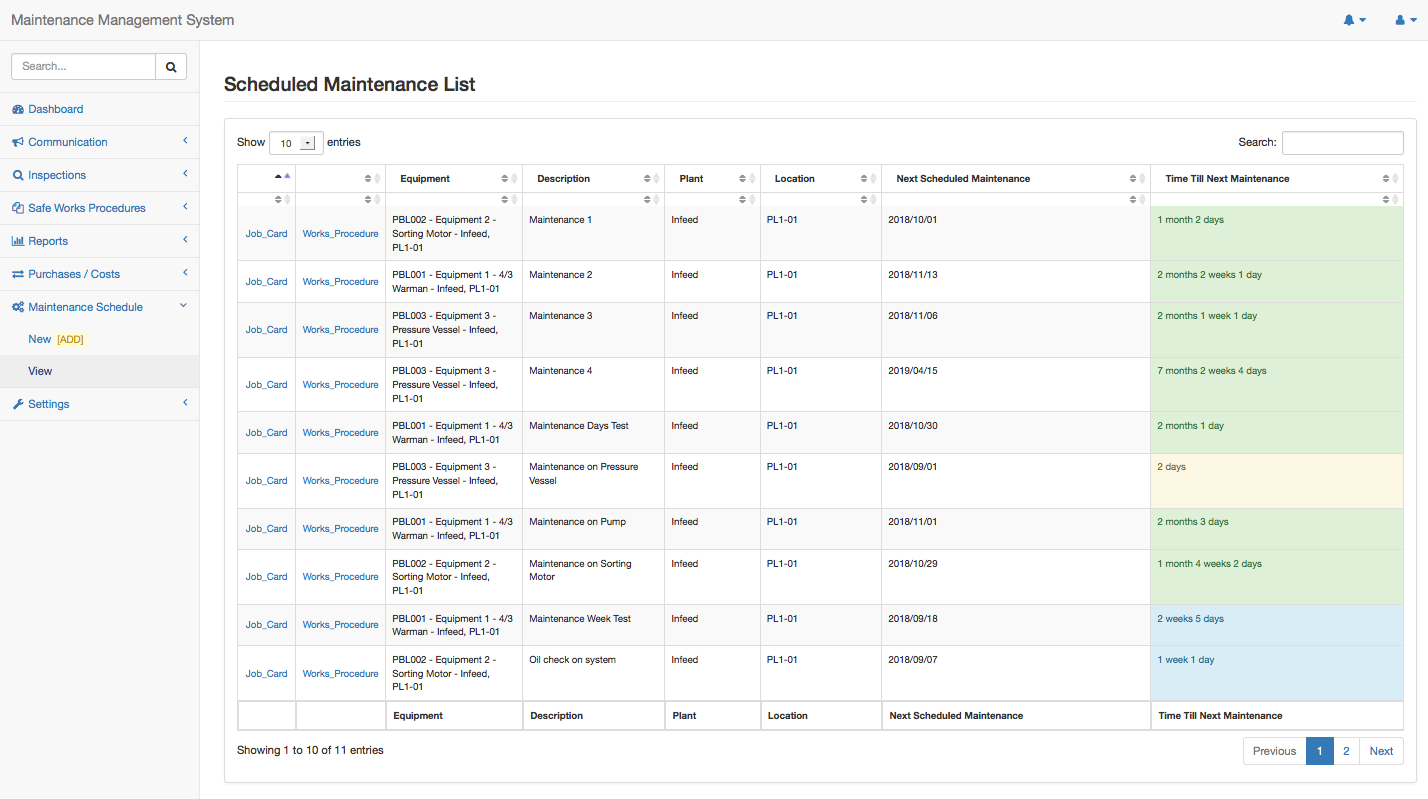
Task: Click the Next pagination button
Action: coord(1381,751)
